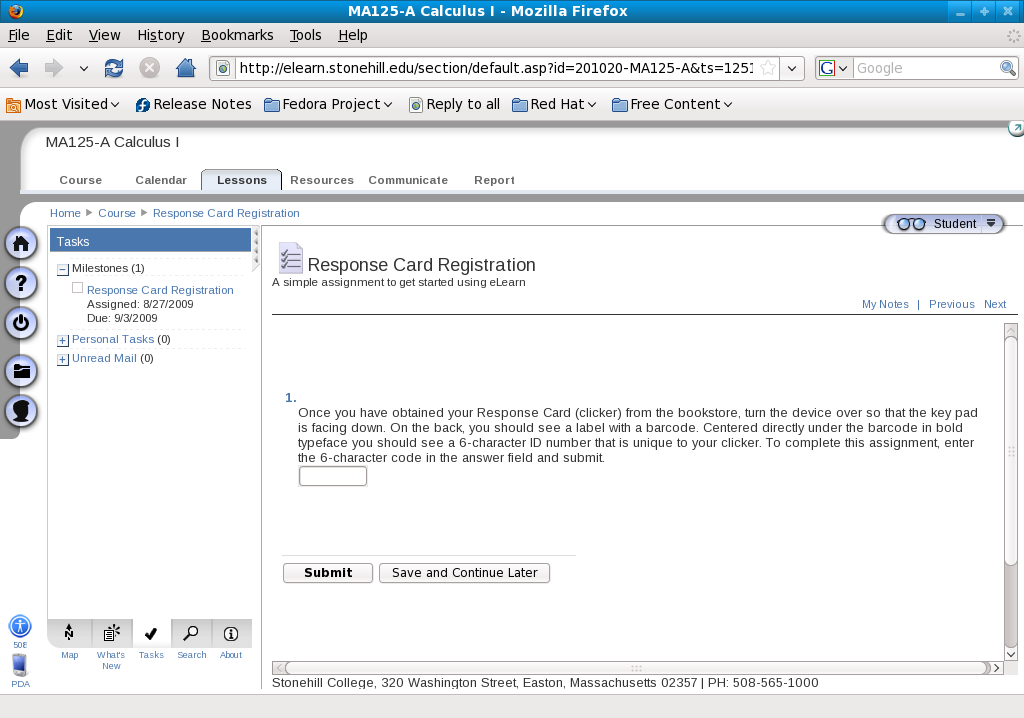
Task: Open the Student role dropdown
Action: point(991,224)
